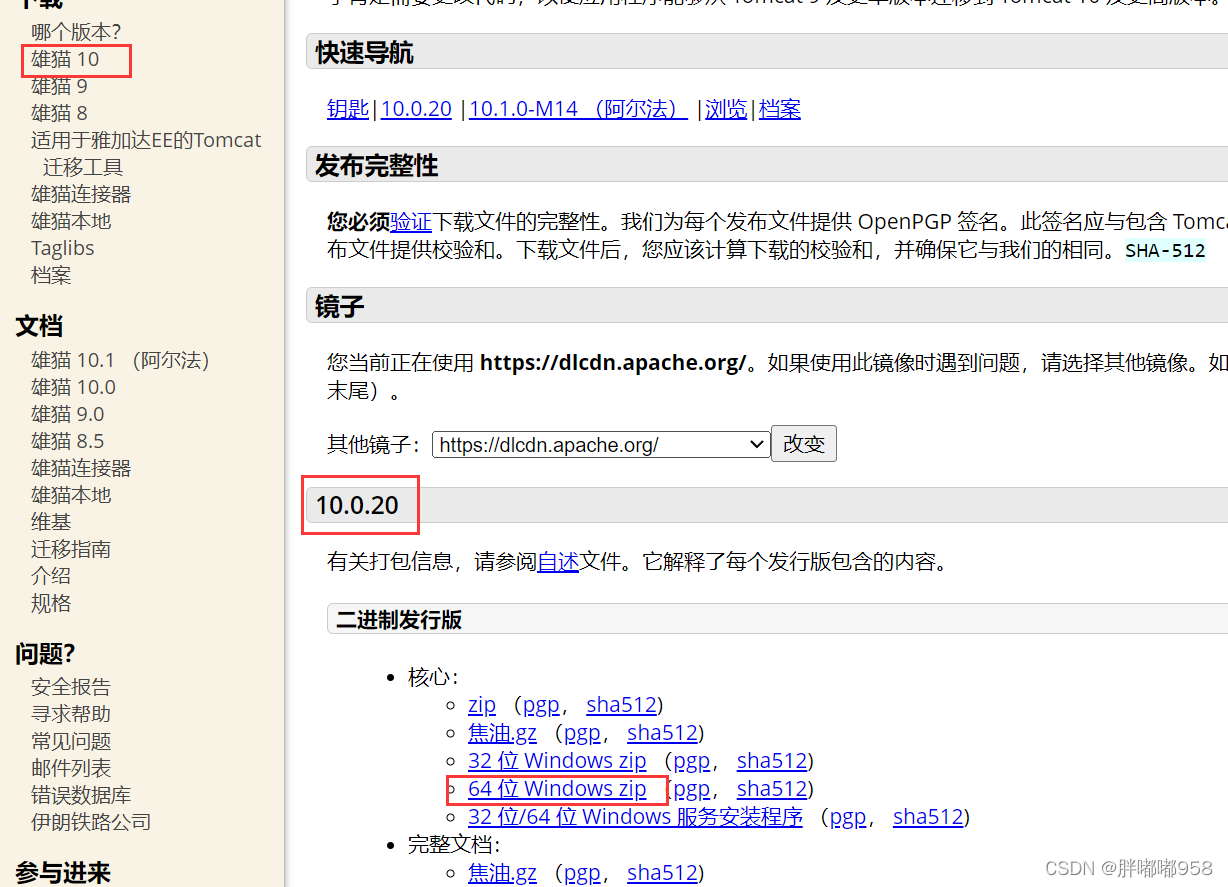The height and width of the screenshot is (887, 1228).
Task: Expand the 其他镜子 mirror dropdown
Action: pos(601,444)
